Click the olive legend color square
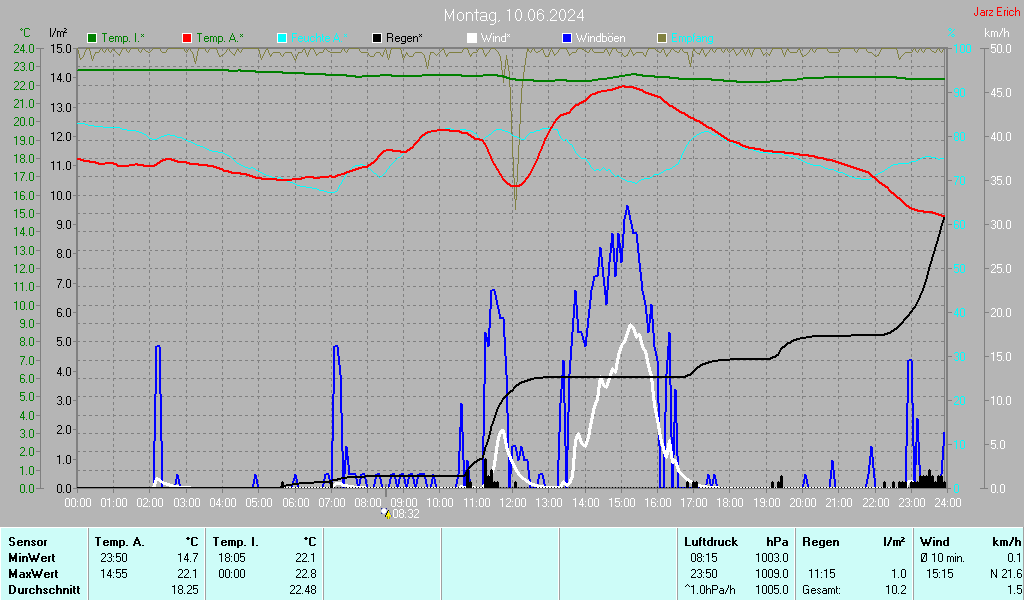Image resolution: width=1024 pixels, height=600 pixels. click(x=662, y=38)
